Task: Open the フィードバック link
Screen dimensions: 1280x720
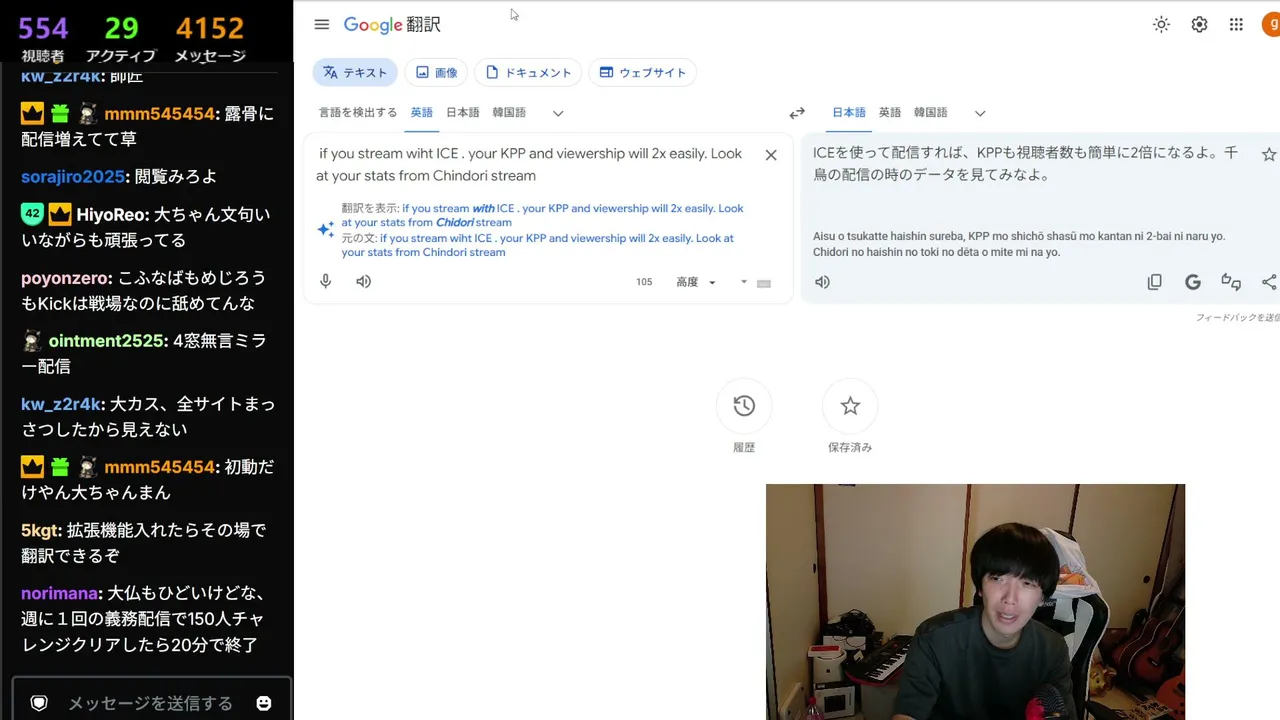Action: pyautogui.click(x=1238, y=318)
